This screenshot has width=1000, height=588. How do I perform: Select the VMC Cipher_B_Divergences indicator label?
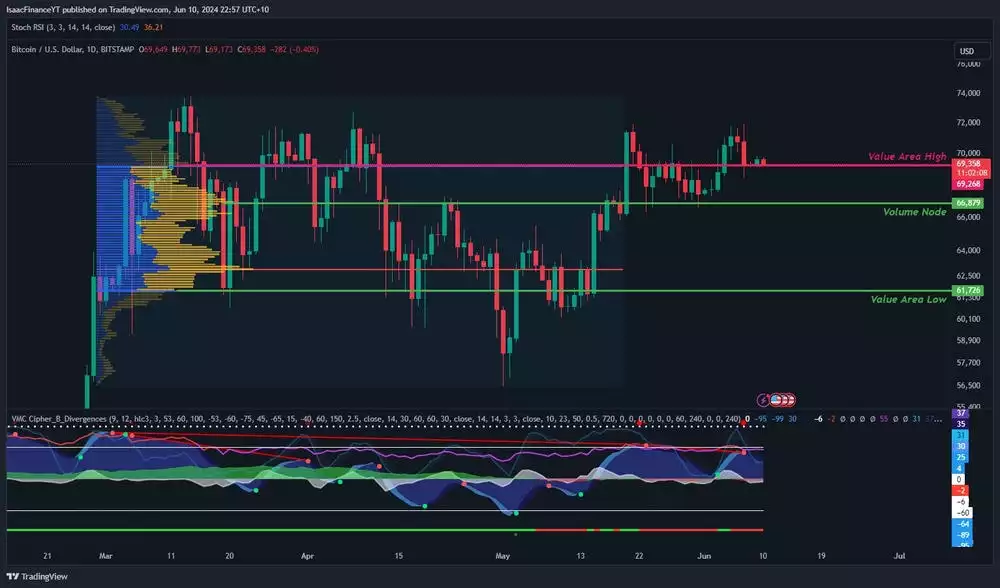[60, 418]
